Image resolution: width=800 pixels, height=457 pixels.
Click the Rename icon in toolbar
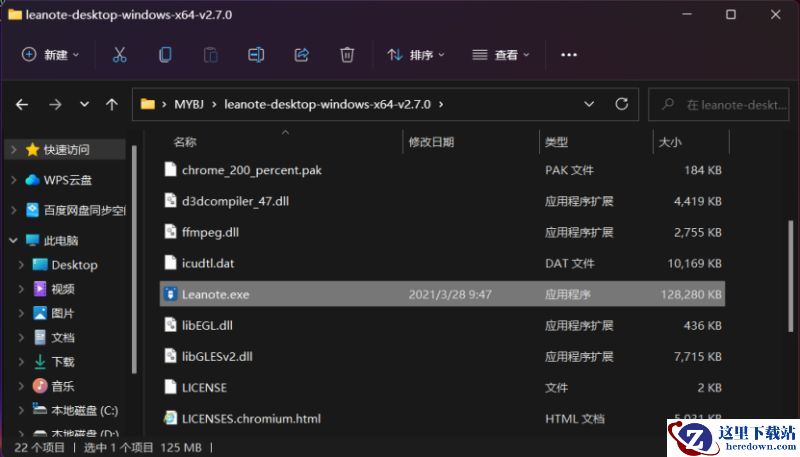point(256,55)
